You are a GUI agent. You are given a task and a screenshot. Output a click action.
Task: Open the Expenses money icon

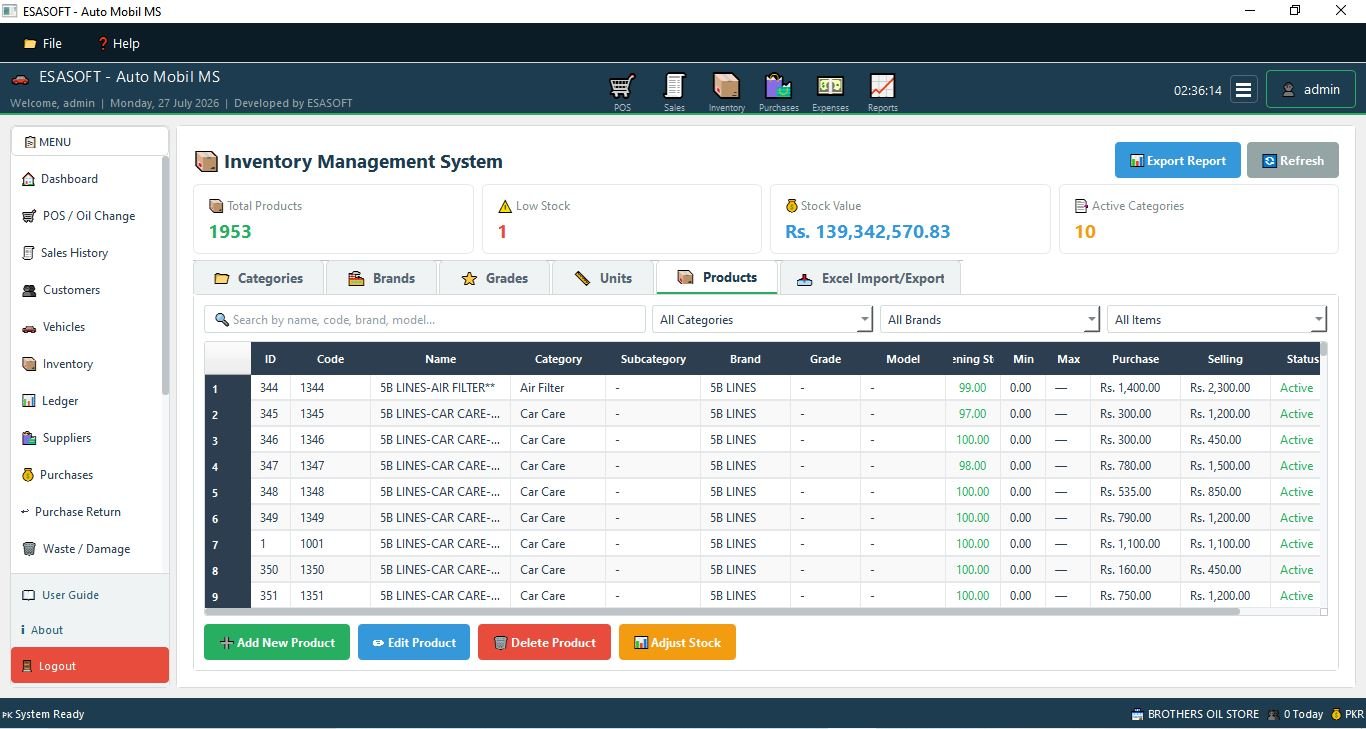[x=830, y=91]
